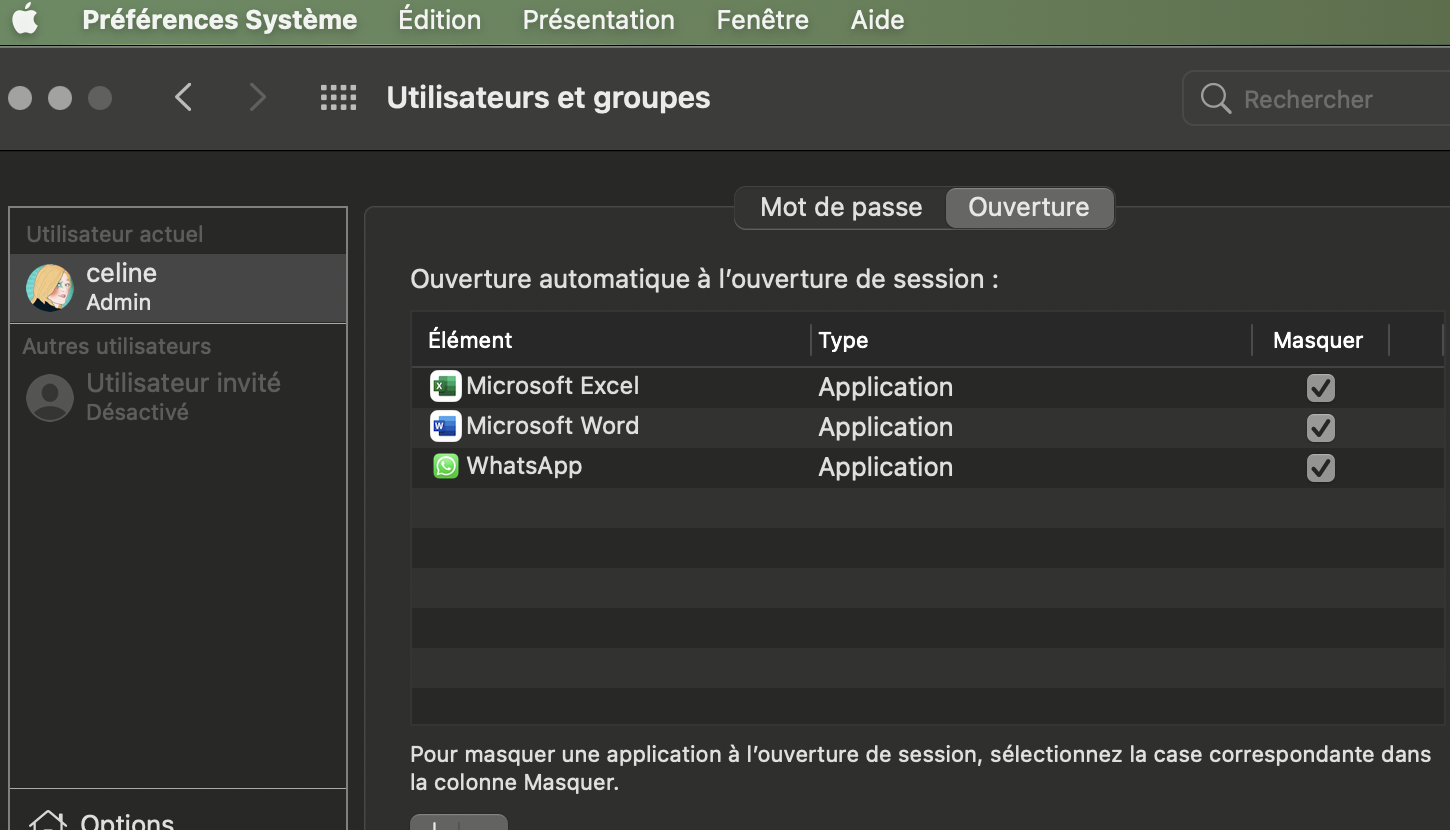The width and height of the screenshot is (1450, 830).
Task: Select the Ouverture tab
Action: pos(1028,207)
